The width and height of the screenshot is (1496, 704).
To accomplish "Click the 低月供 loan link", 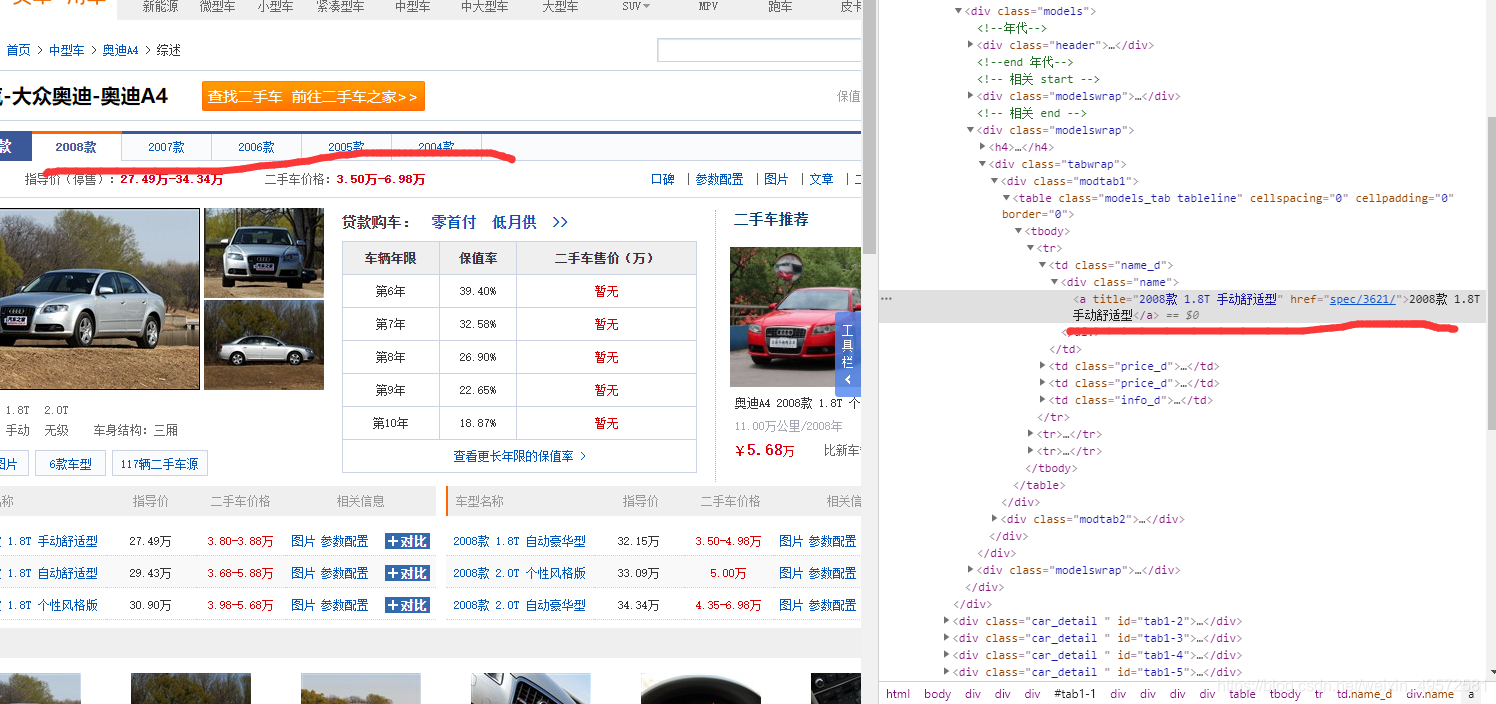I will [x=514, y=222].
